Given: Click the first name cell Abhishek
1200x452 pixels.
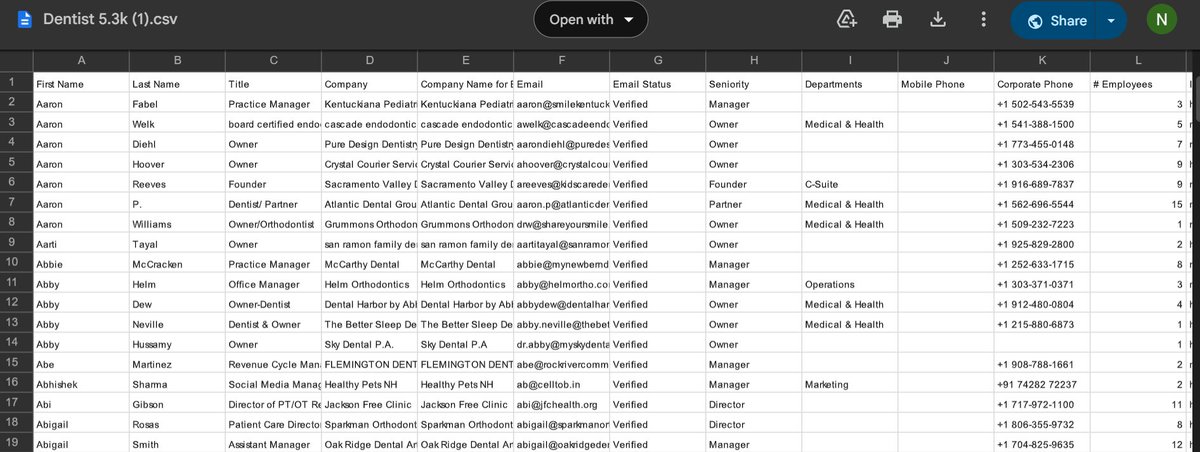Looking at the screenshot, I should tap(81, 384).
